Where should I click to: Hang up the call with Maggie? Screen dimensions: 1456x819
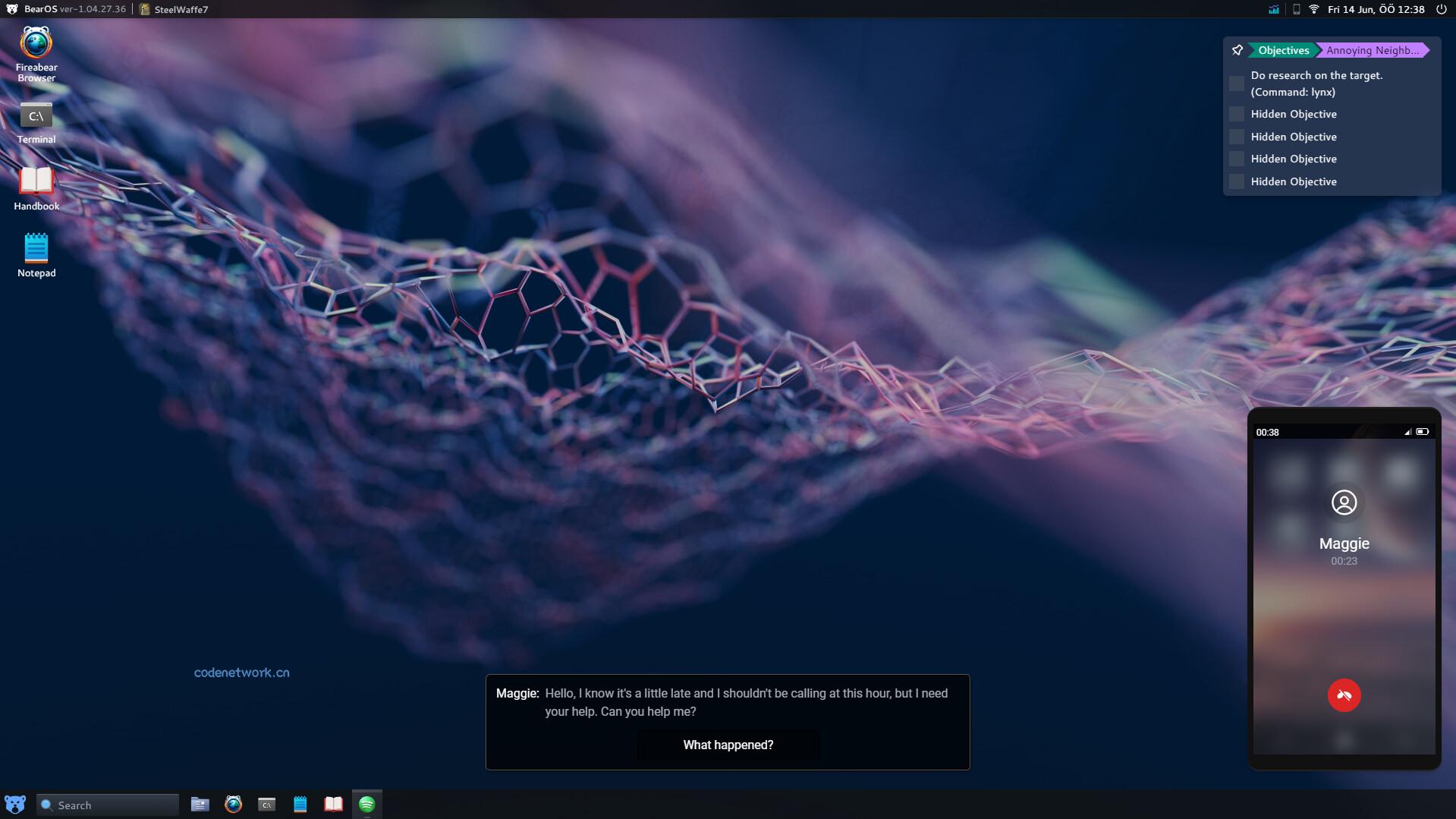coord(1344,695)
